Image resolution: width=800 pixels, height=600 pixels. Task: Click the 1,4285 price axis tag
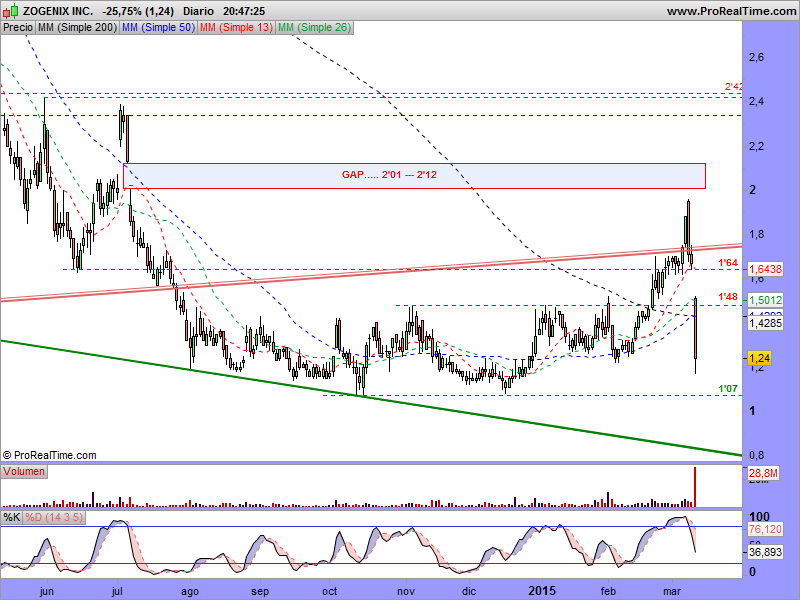(765, 323)
